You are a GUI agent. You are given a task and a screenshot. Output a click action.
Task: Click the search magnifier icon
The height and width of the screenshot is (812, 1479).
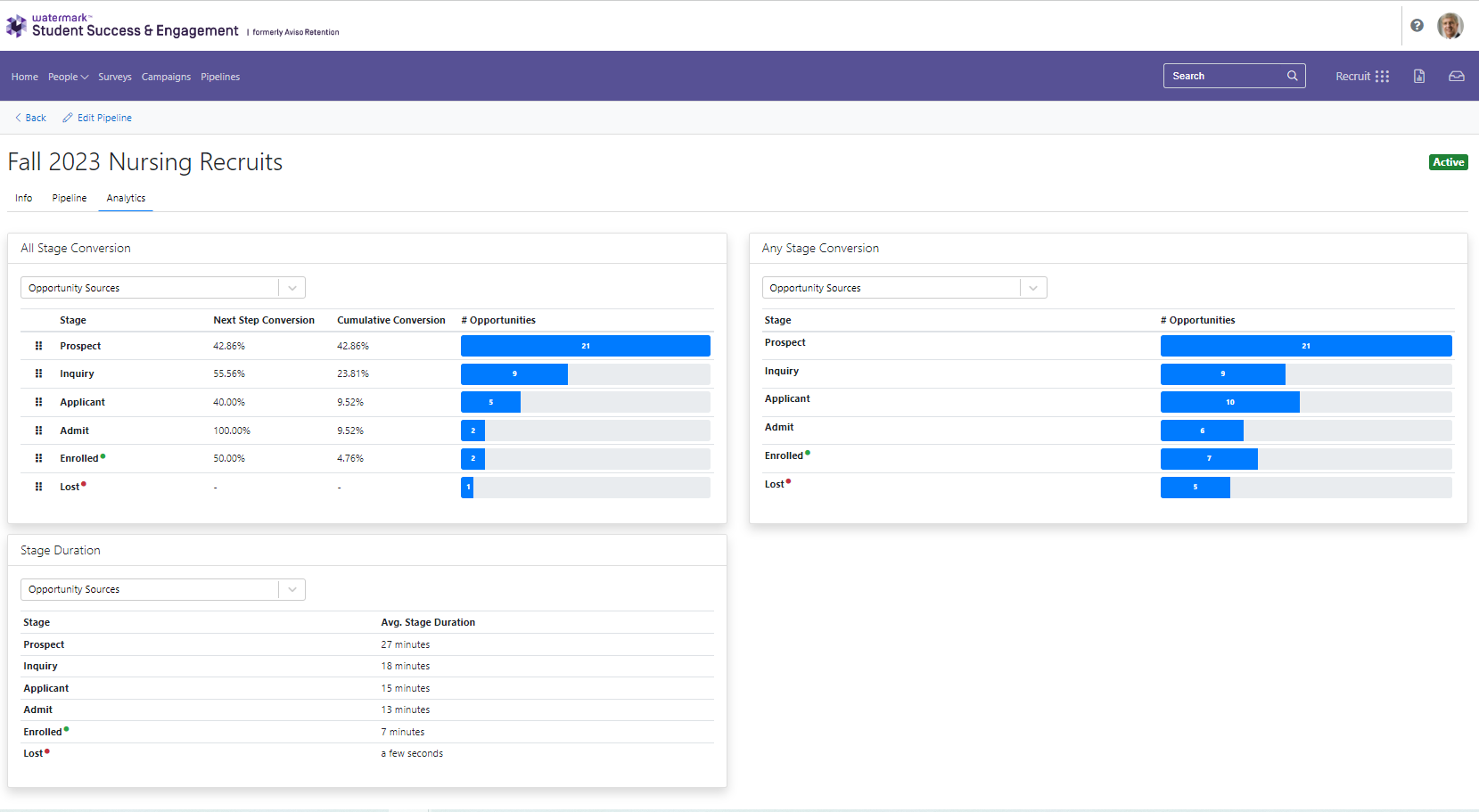[x=1292, y=76]
